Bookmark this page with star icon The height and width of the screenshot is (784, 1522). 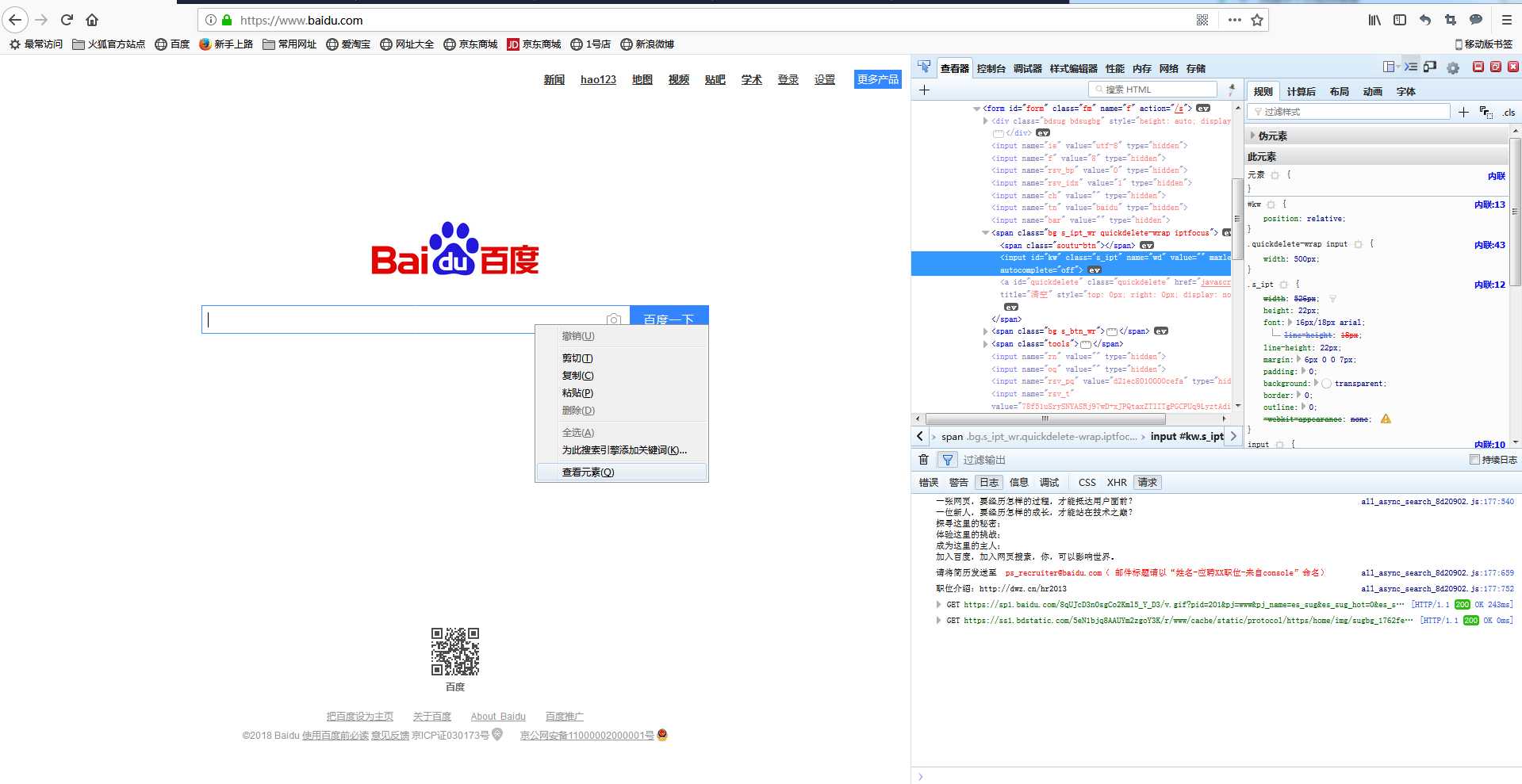coord(1257,20)
